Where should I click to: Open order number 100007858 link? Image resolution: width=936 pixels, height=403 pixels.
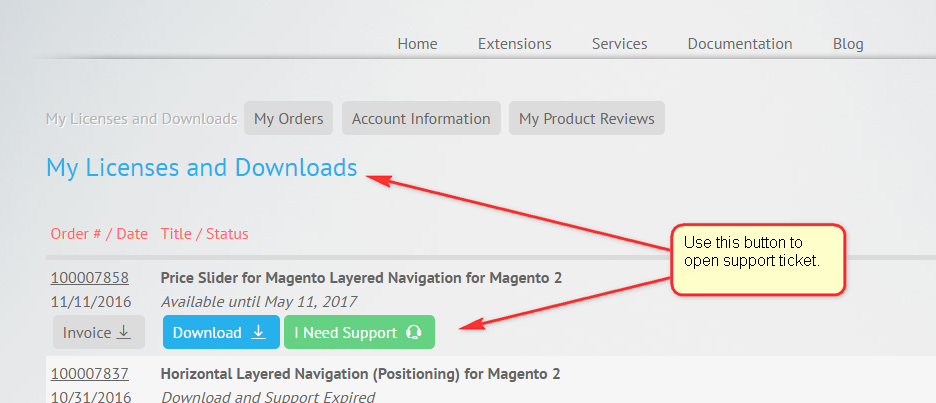pos(90,278)
